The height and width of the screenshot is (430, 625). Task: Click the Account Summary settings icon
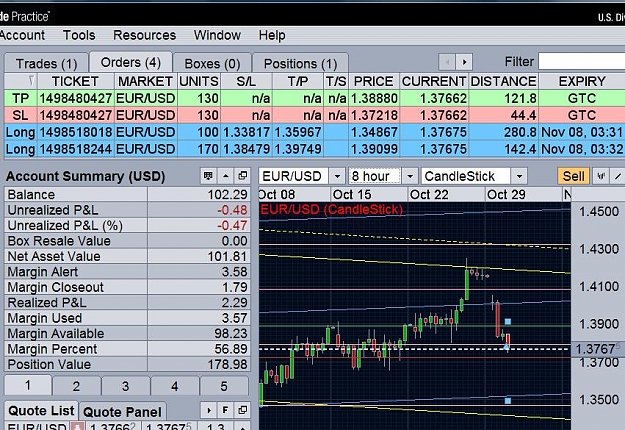(208, 176)
